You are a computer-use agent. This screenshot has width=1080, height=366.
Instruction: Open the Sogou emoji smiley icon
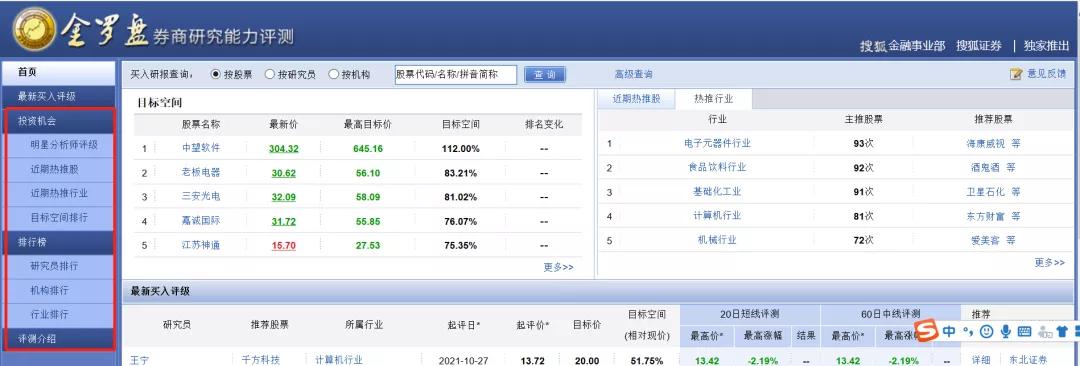(x=986, y=332)
